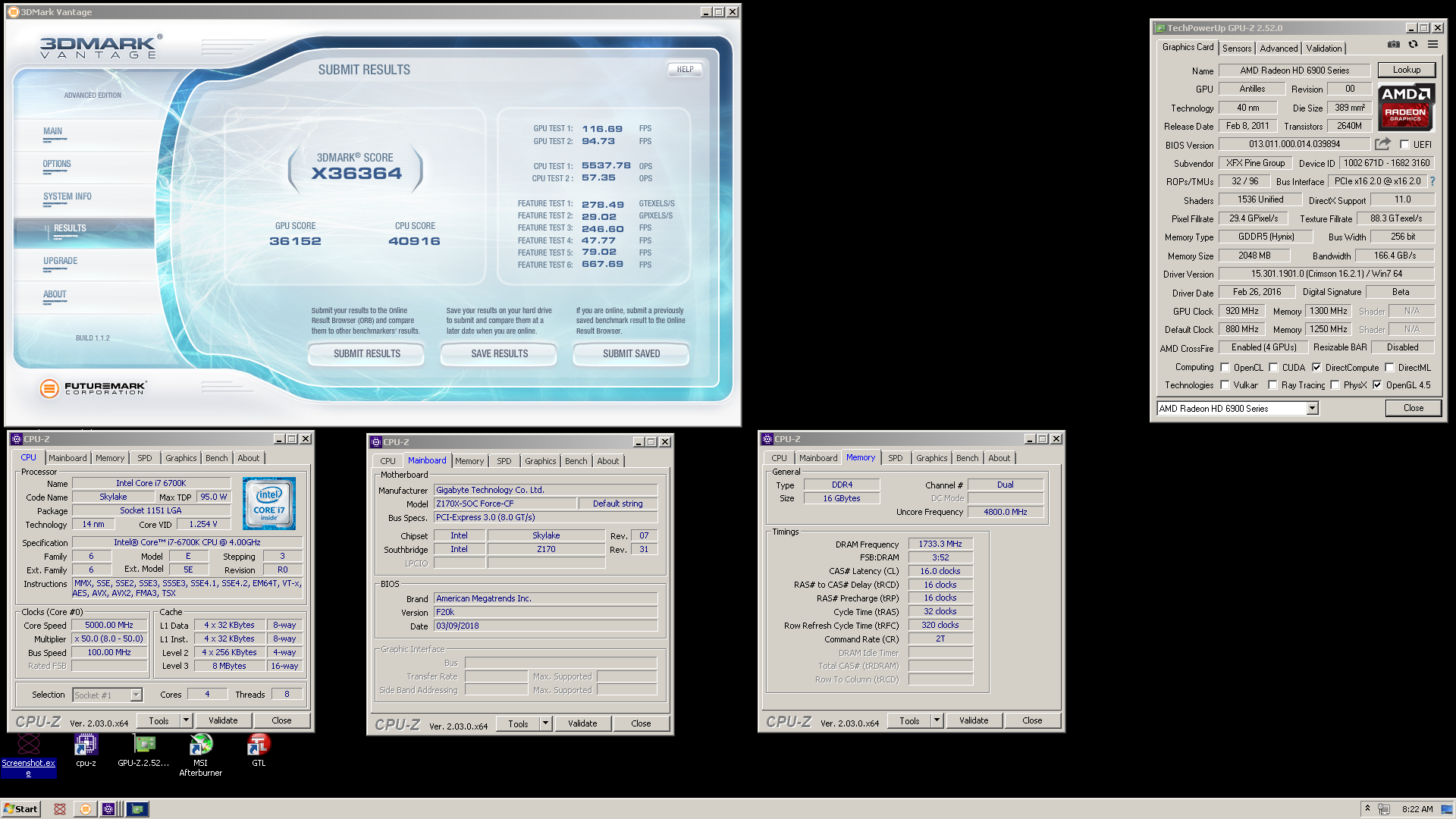The height and width of the screenshot is (819, 1456).
Task: Click the 8:22 AM taskbar clock
Action: [1417, 809]
